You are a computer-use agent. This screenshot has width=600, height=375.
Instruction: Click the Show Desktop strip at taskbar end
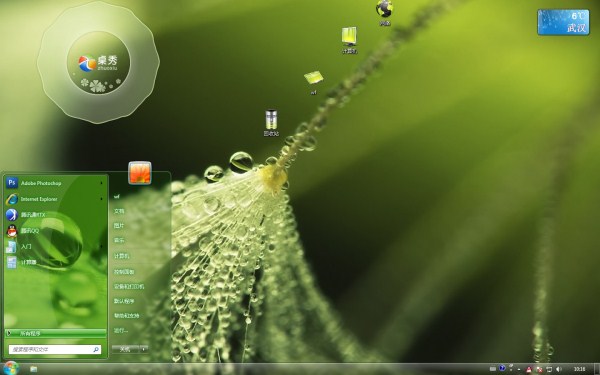coord(597,369)
